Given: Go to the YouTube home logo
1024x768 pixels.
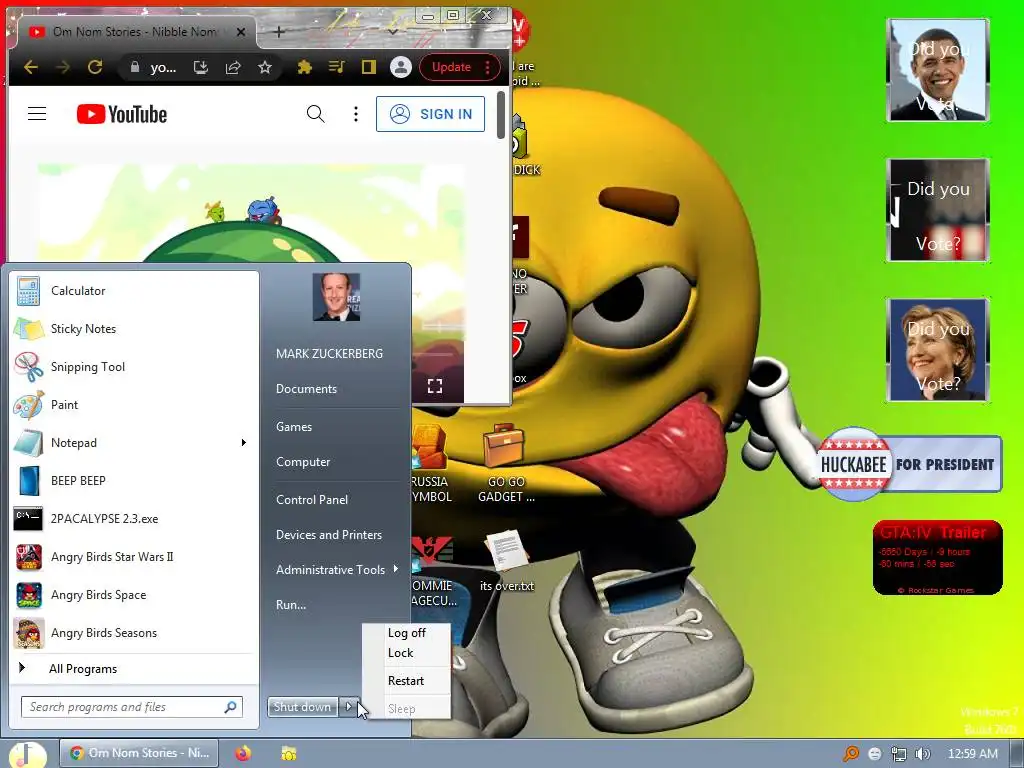Looking at the screenshot, I should 122,114.
